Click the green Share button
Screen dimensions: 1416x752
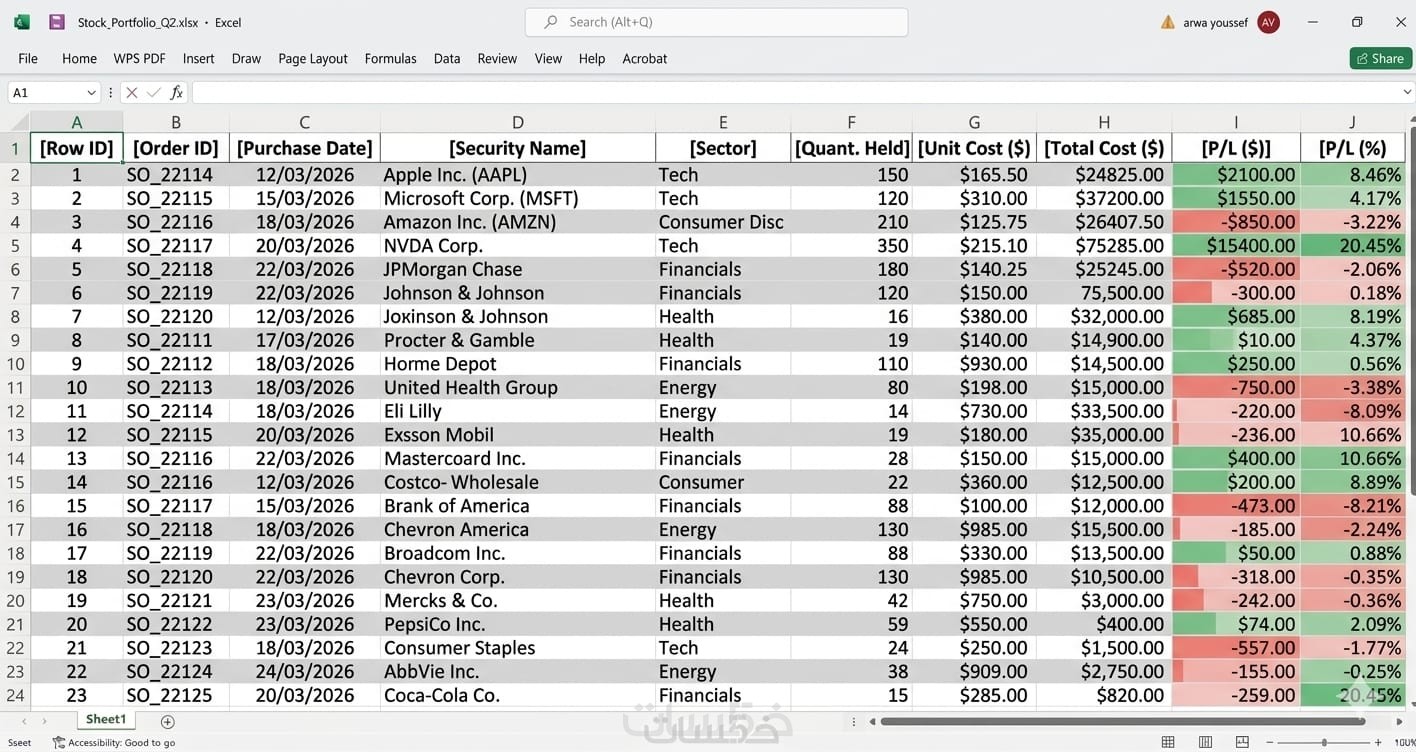[1380, 58]
